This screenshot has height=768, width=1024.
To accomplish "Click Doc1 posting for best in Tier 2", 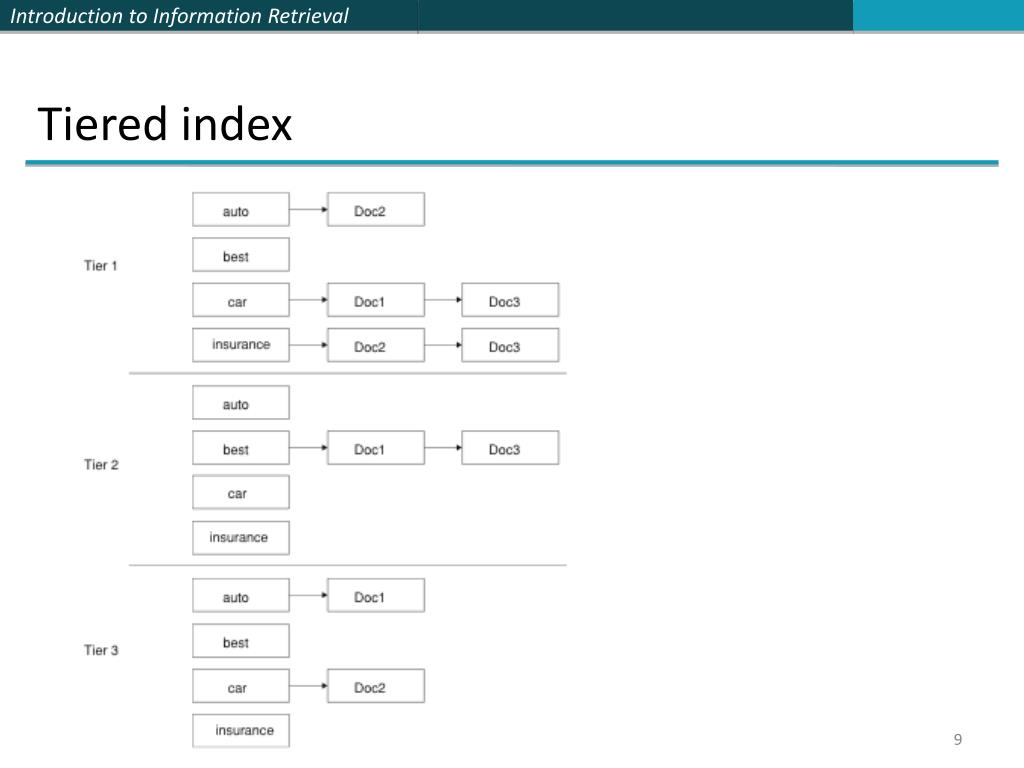I will point(376,447).
